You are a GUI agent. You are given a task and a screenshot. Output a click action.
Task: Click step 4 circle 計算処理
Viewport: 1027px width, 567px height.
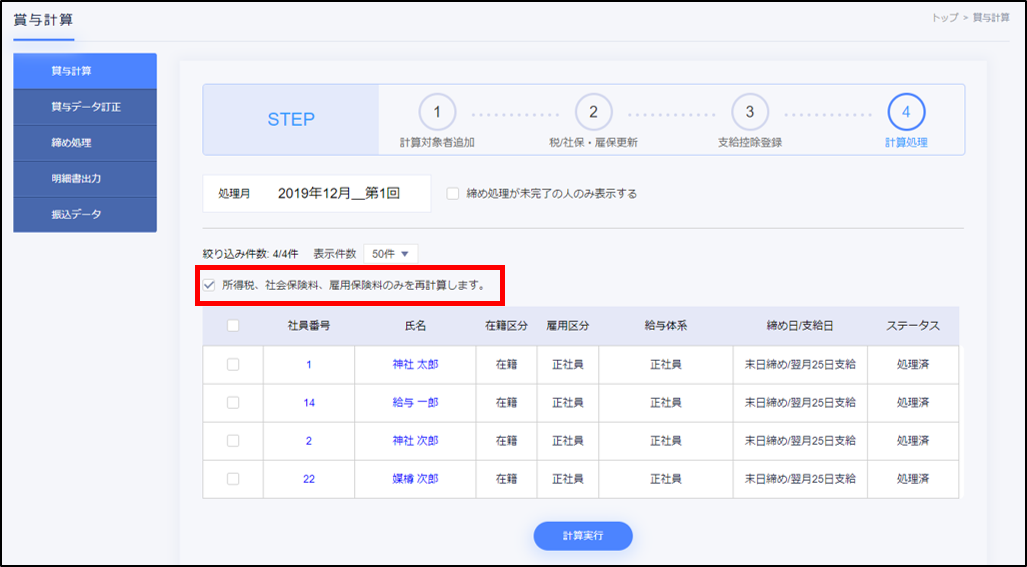pos(906,112)
